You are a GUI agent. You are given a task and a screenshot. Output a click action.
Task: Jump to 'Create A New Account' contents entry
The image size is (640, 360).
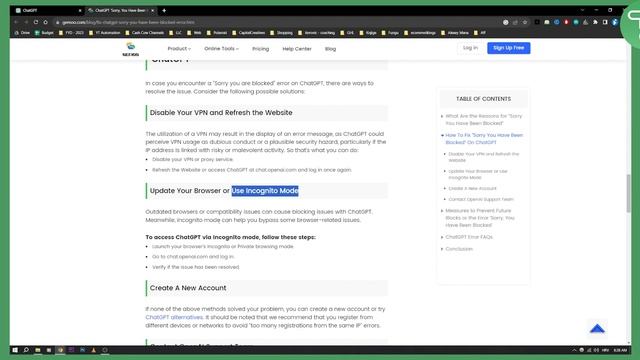(472, 189)
